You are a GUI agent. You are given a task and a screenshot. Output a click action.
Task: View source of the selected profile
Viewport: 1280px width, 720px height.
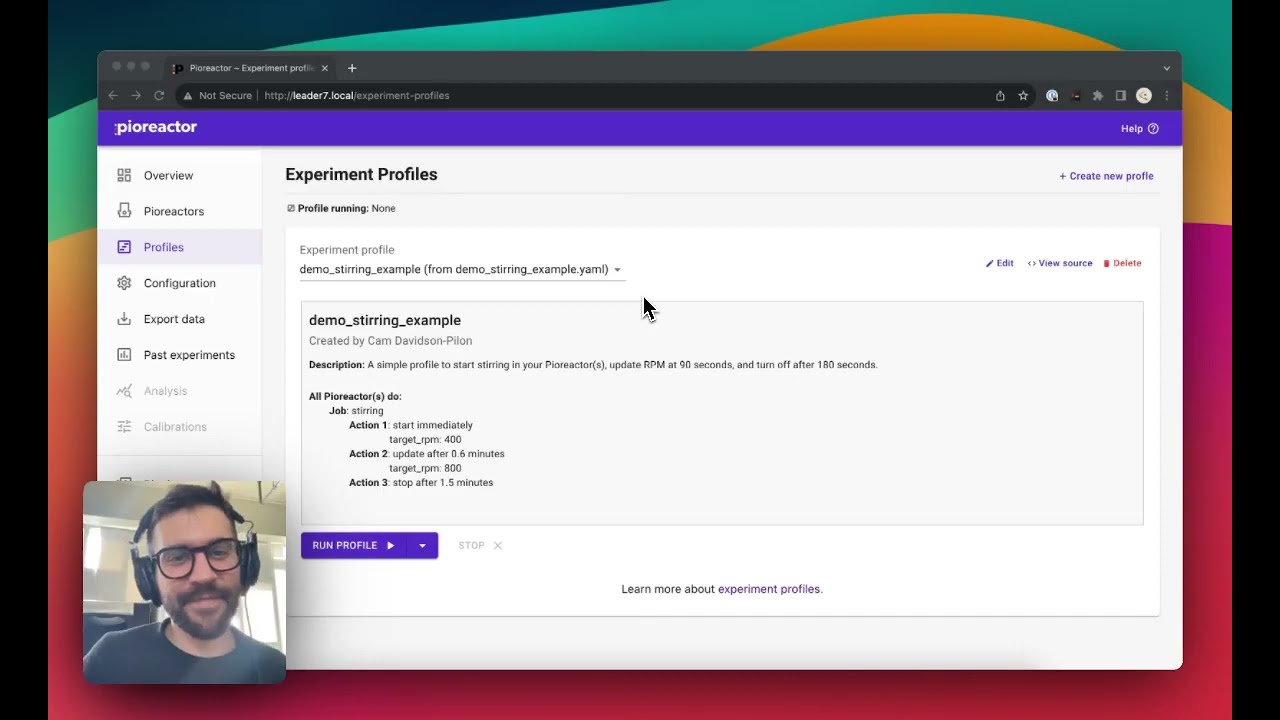point(1060,263)
